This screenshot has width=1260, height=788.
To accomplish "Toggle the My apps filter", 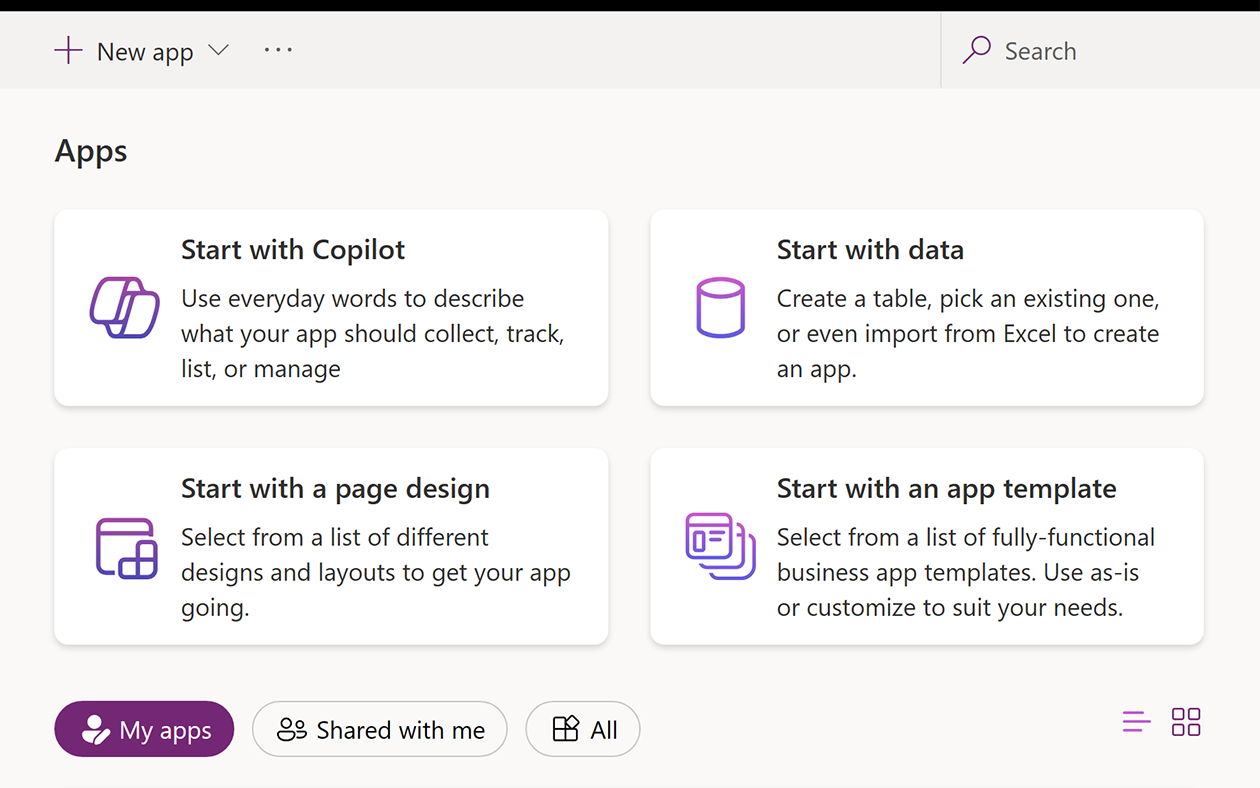I will click(x=144, y=729).
